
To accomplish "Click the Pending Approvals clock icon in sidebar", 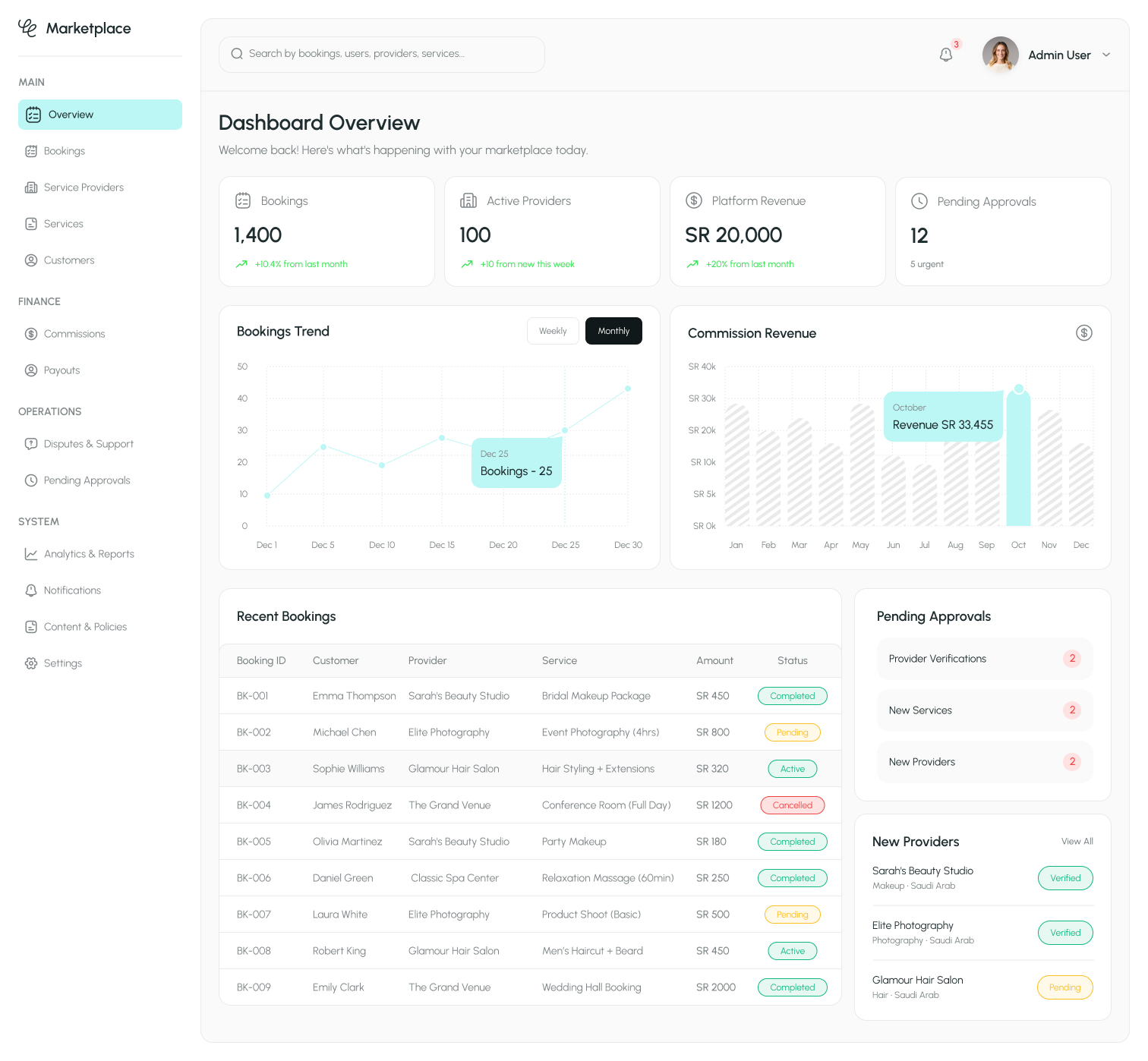I will 31,480.
